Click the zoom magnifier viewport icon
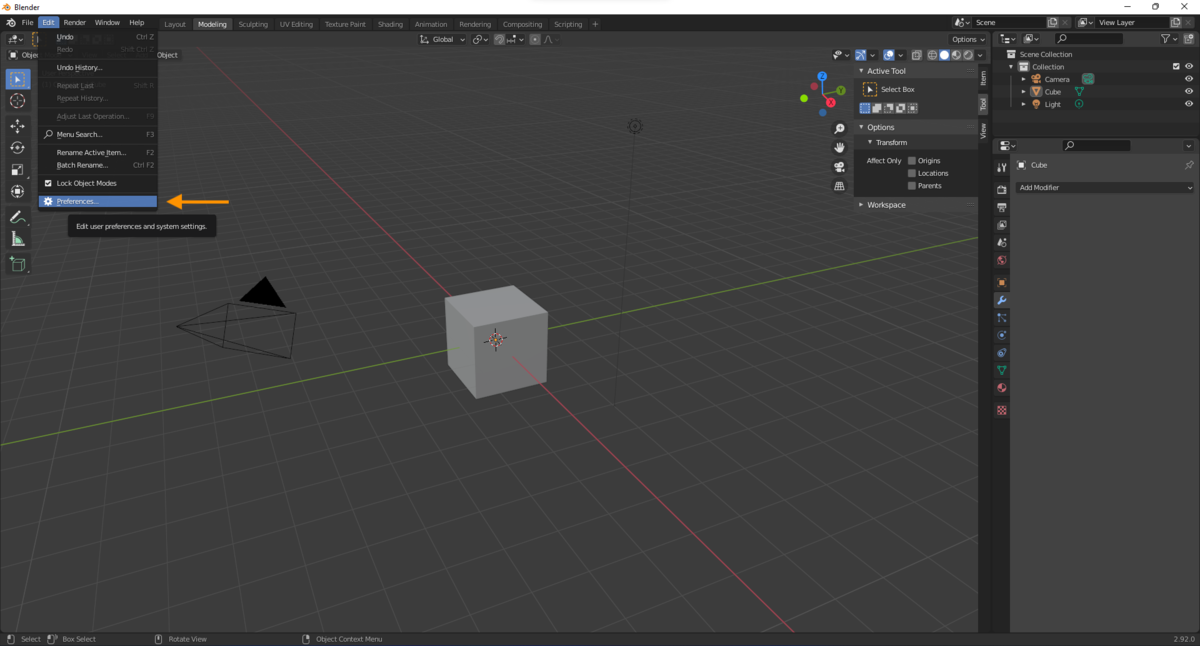The height and width of the screenshot is (646, 1200). [x=839, y=129]
